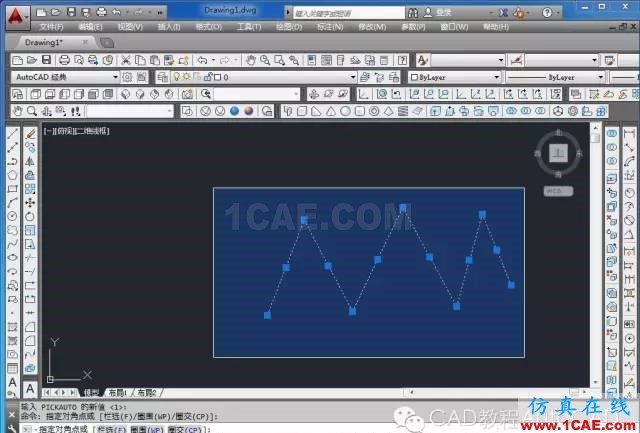The image size is (640, 433).
Task: Select the Multiline Text A tool
Action: tap(13, 382)
